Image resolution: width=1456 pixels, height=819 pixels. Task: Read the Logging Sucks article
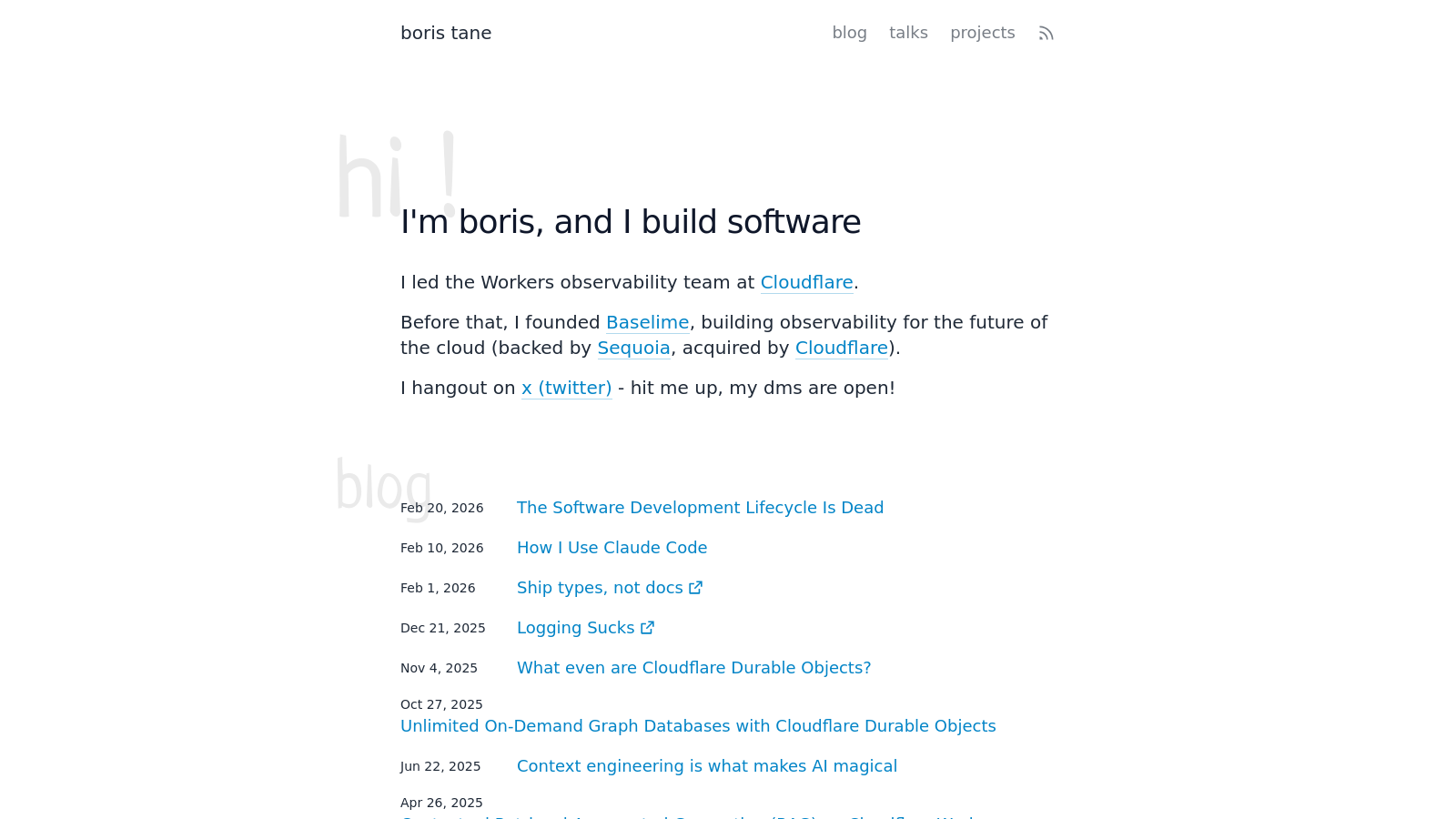coord(575,628)
